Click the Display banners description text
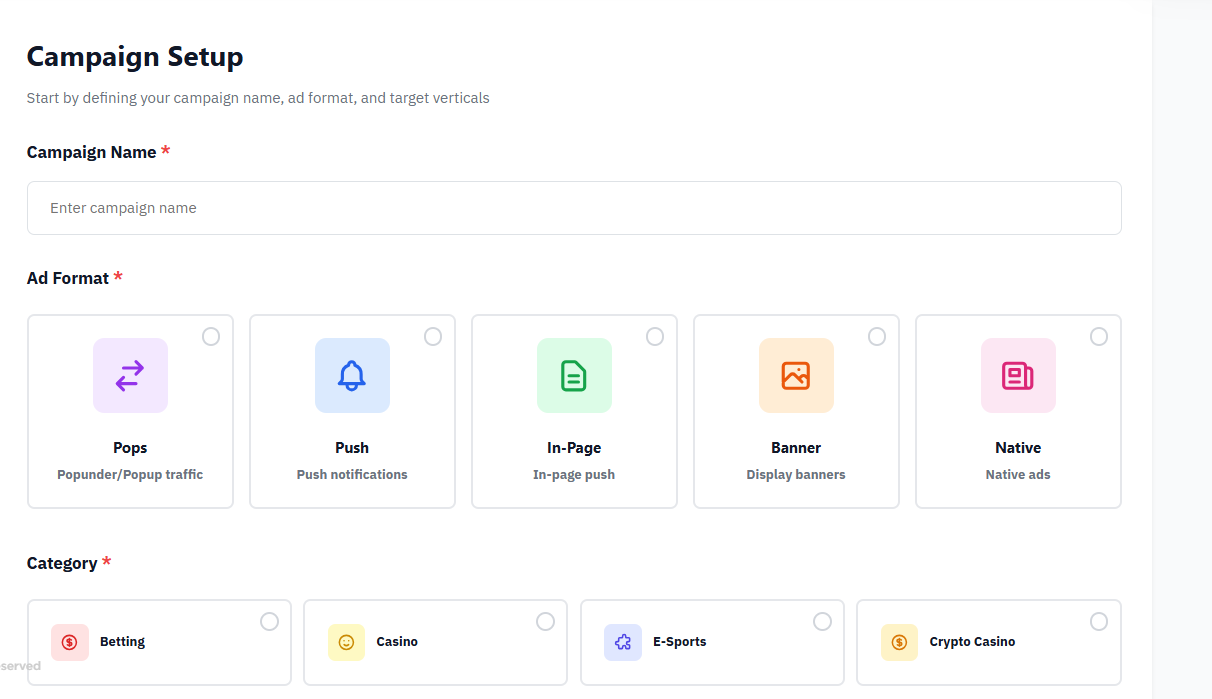The image size is (1212, 699). click(x=796, y=475)
